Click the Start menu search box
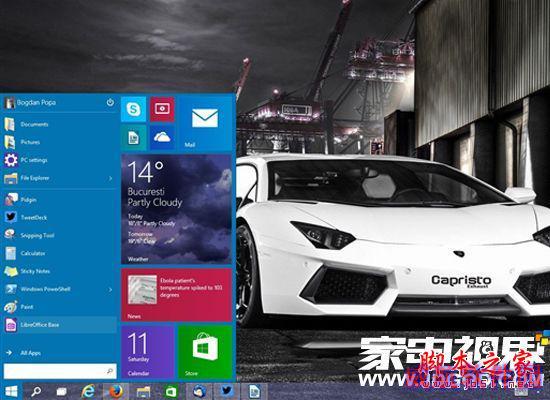 click(x=60, y=371)
